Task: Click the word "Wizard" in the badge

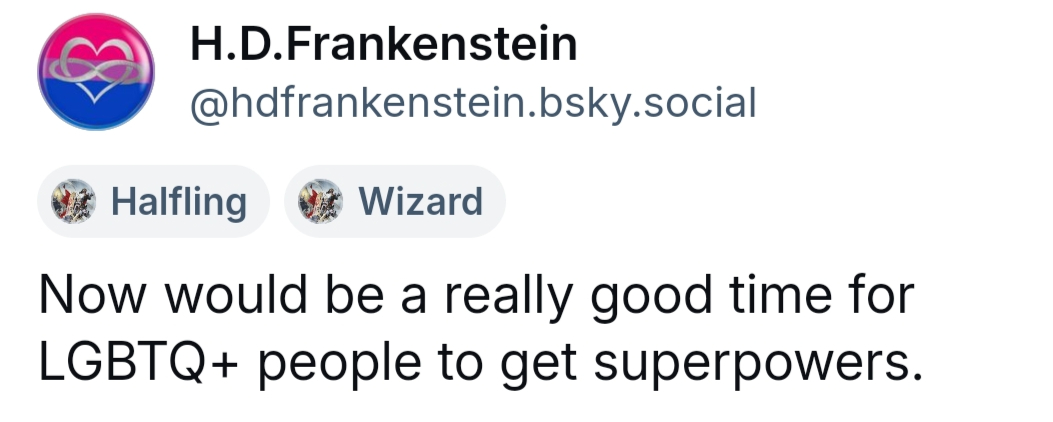Action: [x=420, y=202]
